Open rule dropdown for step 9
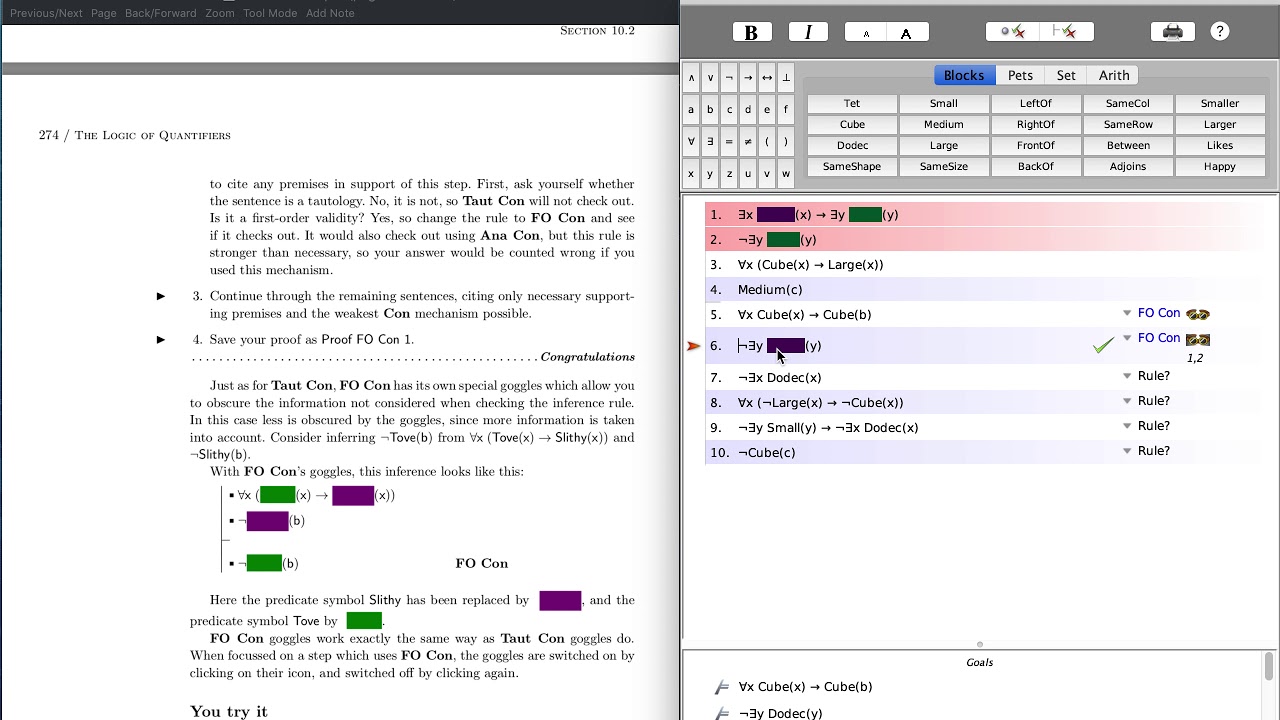Screen dimensions: 1280x720 tap(1127, 427)
